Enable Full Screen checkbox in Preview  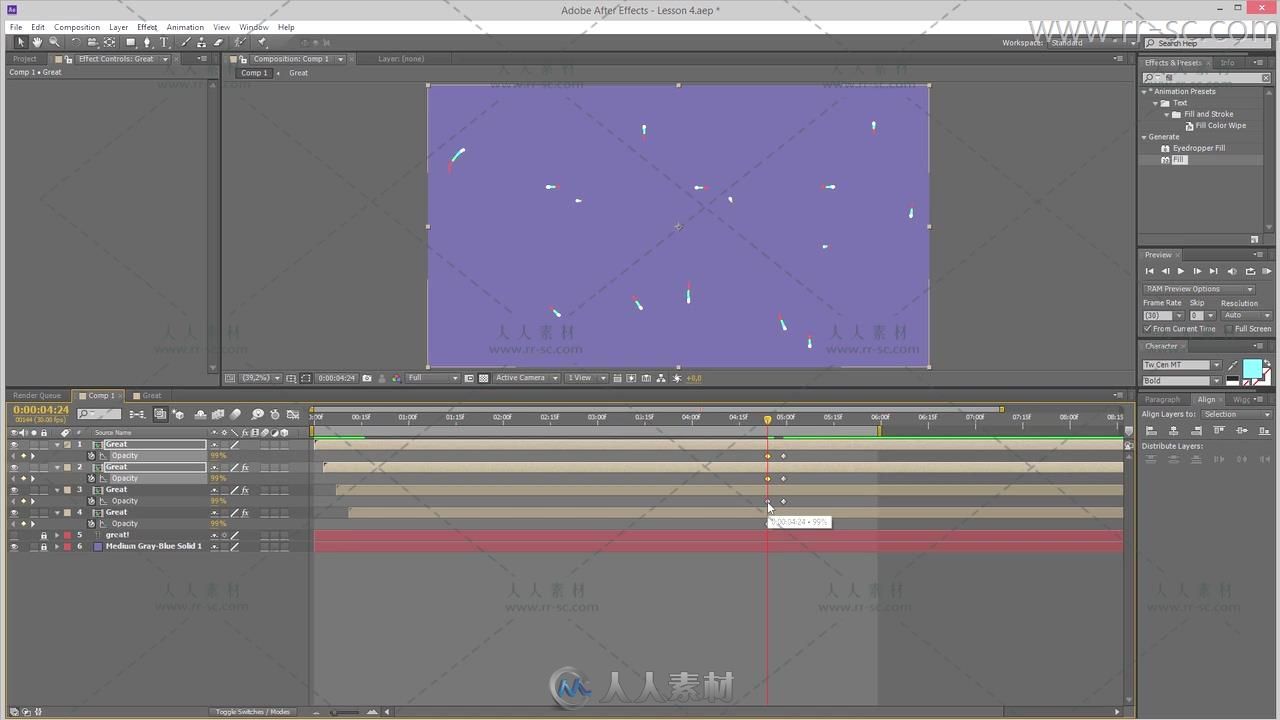1229,329
